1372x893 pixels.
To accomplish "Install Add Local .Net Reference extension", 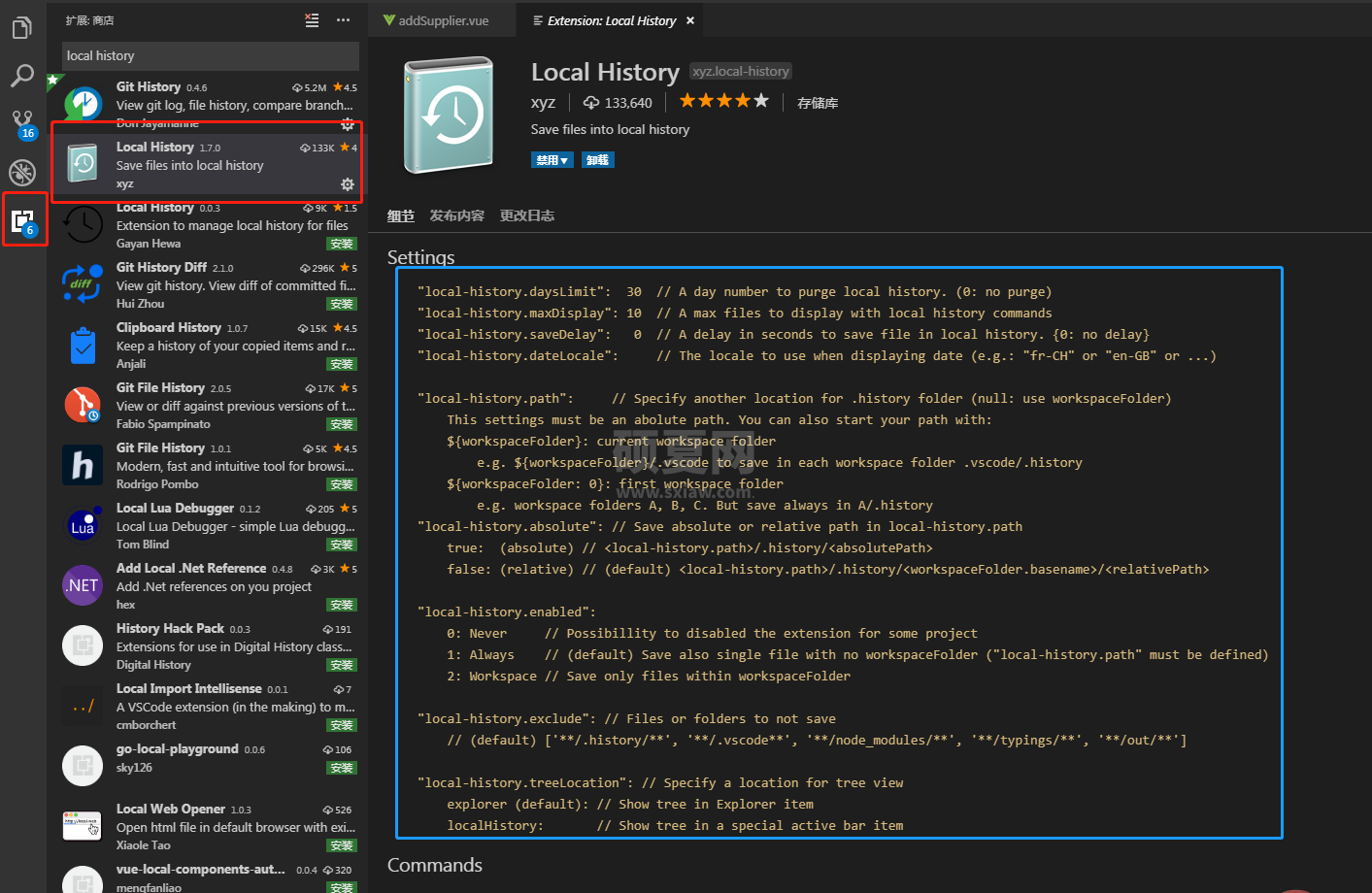I will (342, 605).
